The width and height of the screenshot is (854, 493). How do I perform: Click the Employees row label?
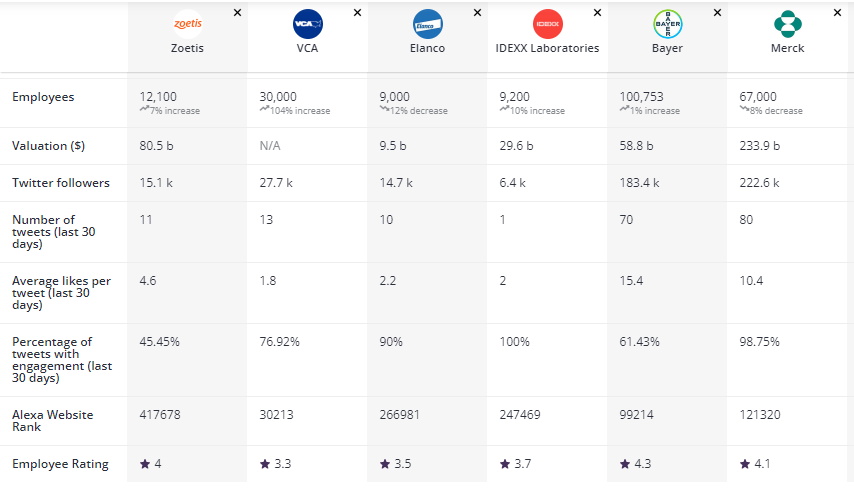pyautogui.click(x=43, y=97)
